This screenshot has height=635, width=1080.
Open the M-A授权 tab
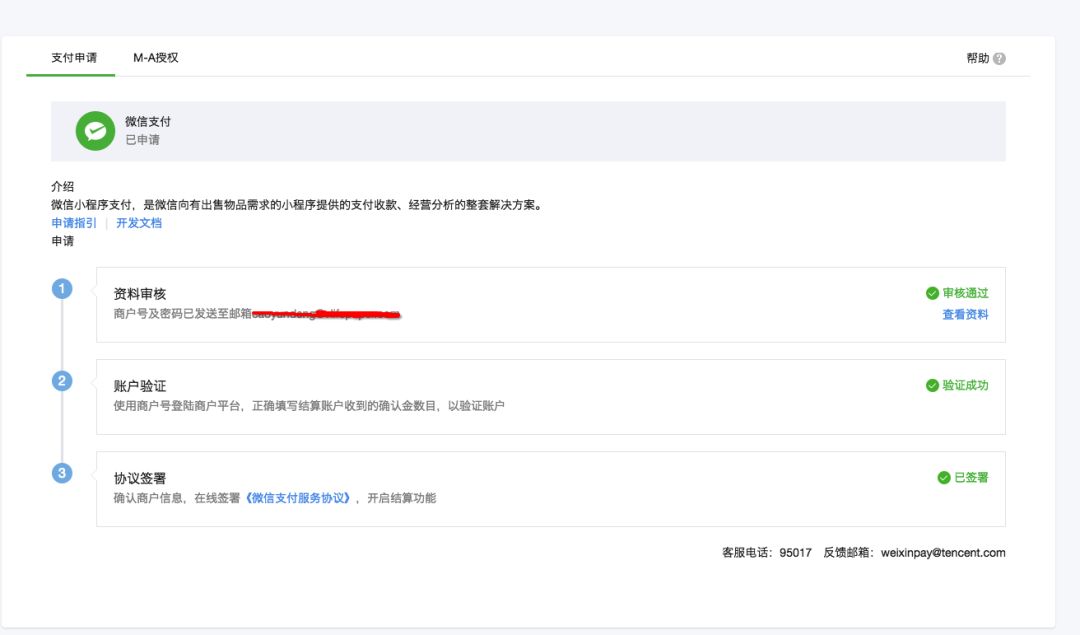point(156,58)
